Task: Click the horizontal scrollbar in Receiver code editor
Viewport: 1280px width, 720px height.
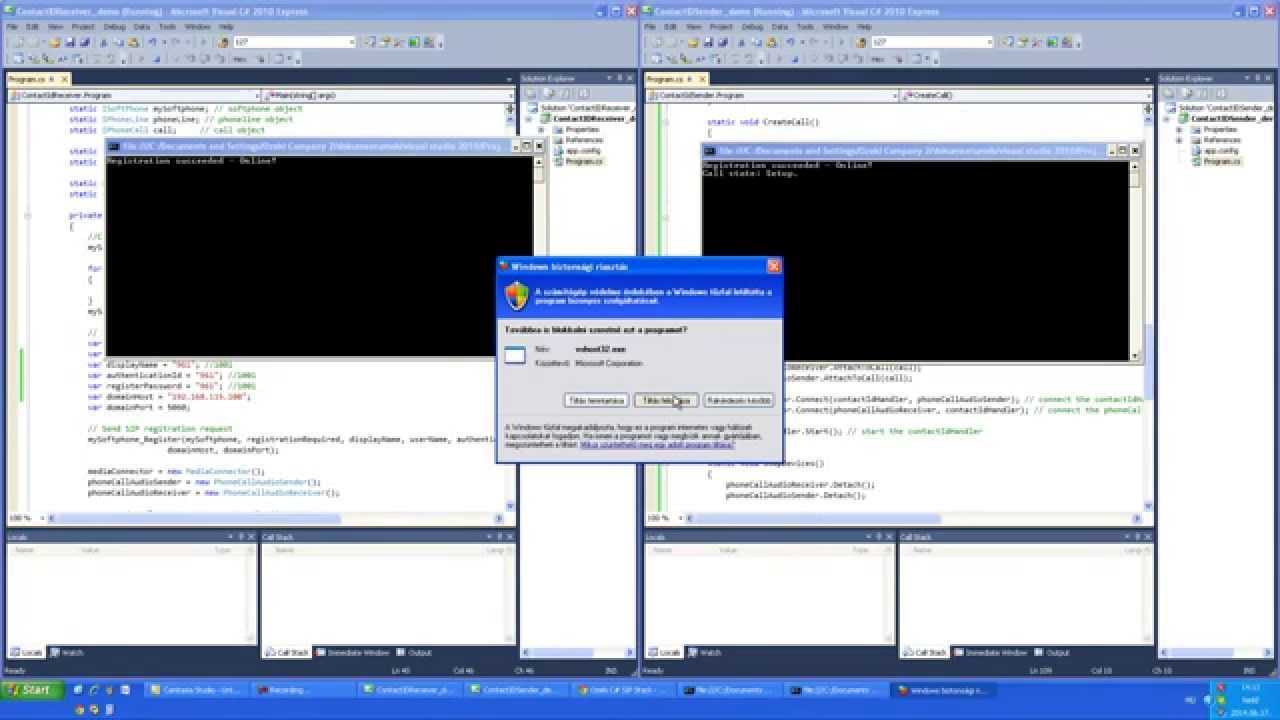Action: 275,518
